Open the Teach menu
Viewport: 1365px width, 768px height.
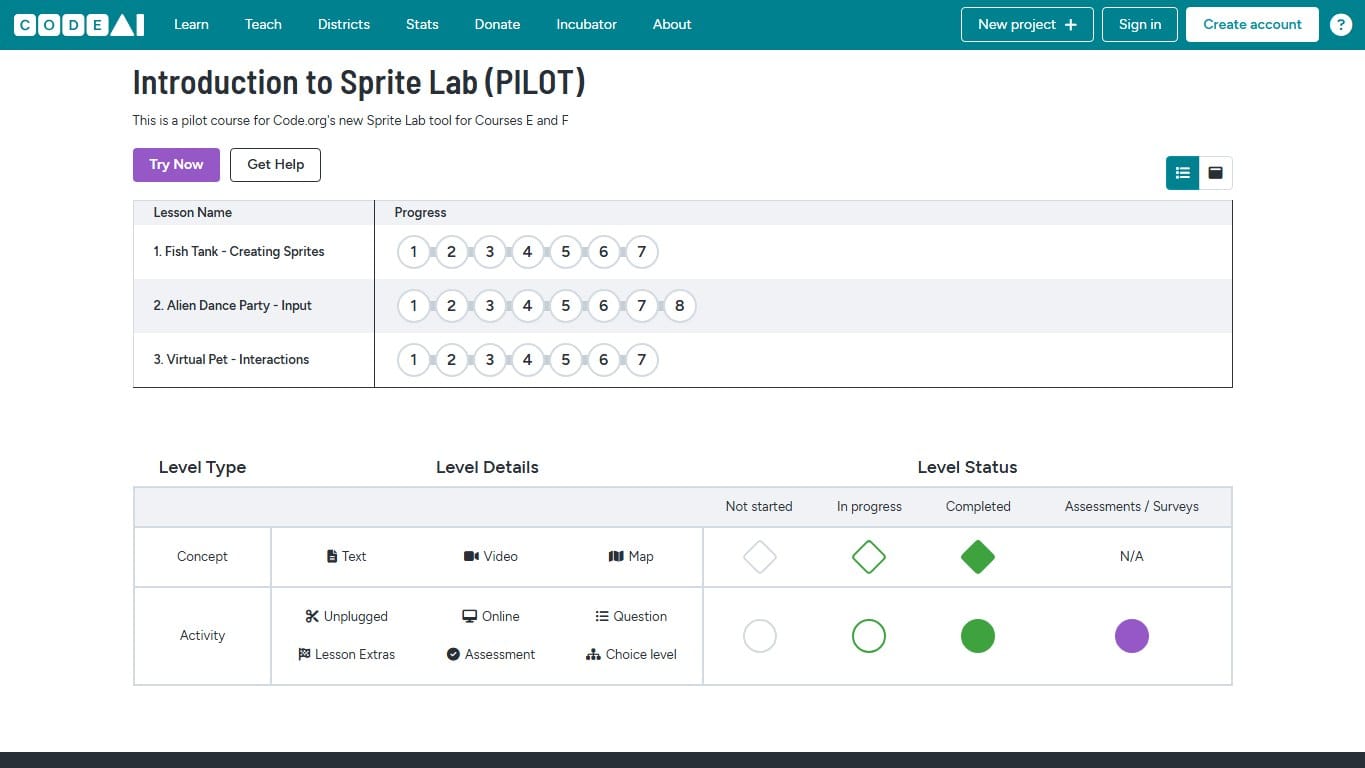coord(263,24)
